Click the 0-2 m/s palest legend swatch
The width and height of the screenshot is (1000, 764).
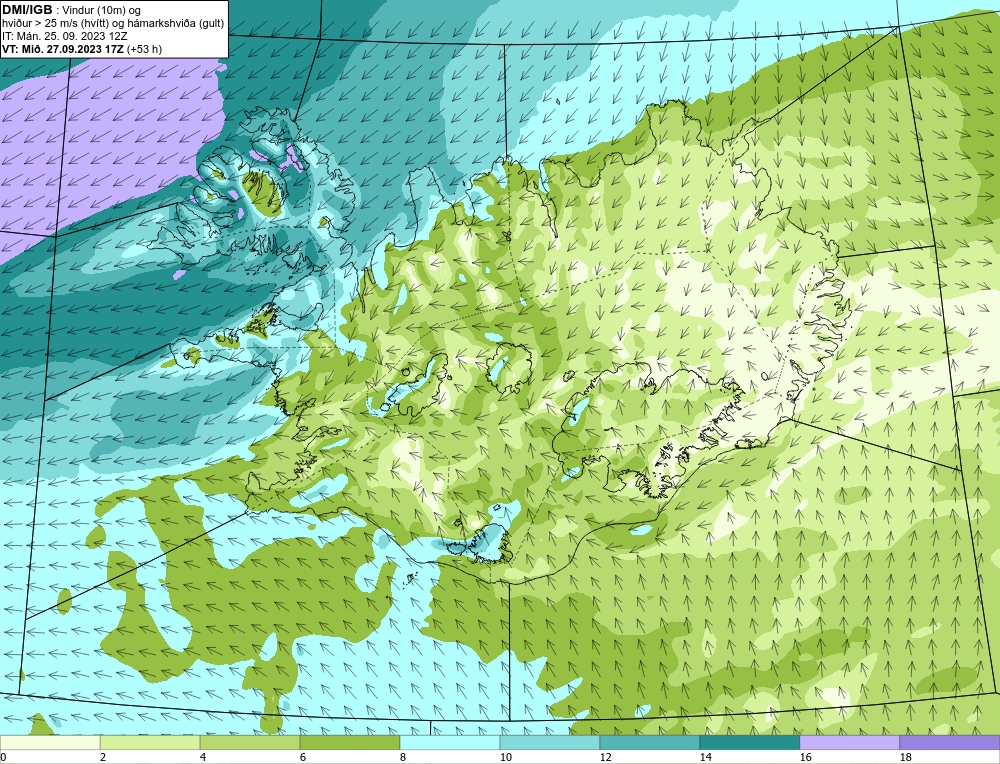[50, 742]
